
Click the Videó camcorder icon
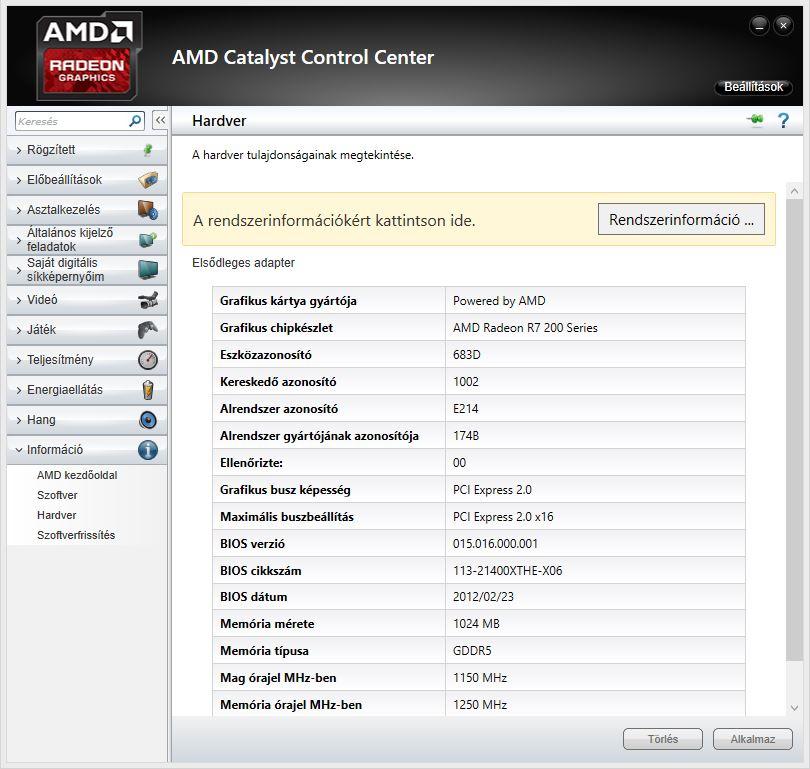pyautogui.click(x=148, y=300)
